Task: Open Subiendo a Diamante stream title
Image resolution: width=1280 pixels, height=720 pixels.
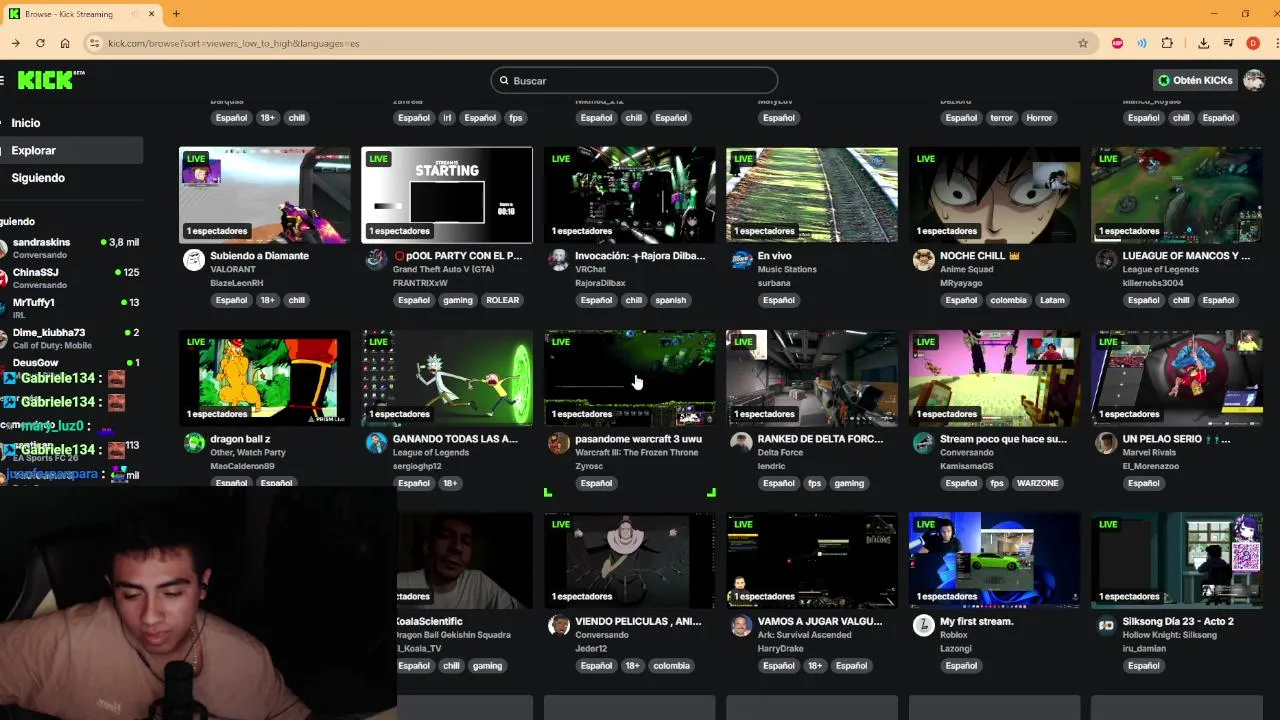Action: click(x=259, y=255)
